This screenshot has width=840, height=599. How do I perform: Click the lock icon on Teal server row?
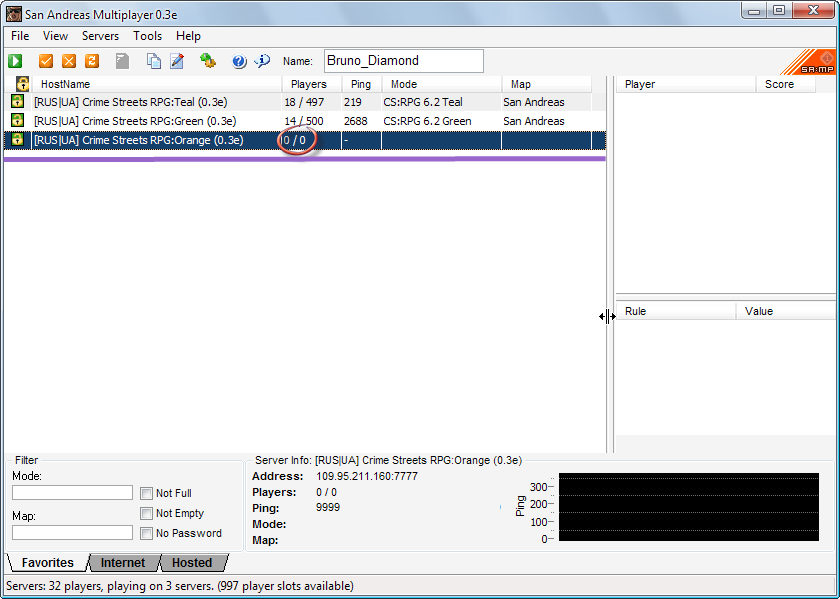(x=17, y=101)
